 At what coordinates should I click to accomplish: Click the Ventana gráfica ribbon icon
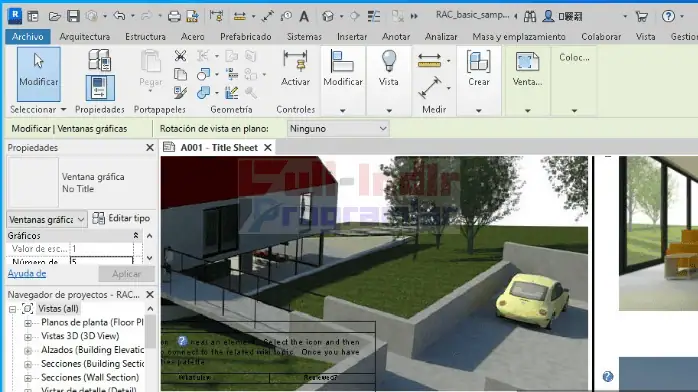(x=527, y=68)
